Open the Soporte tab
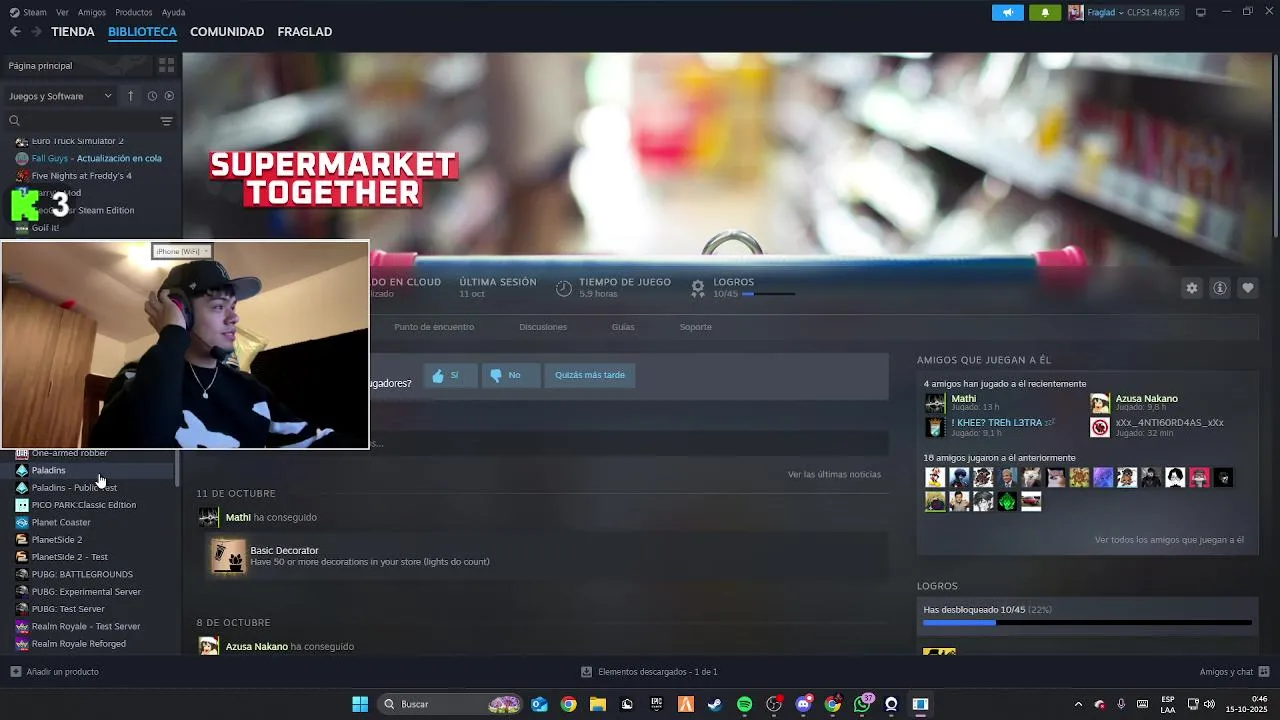The height and width of the screenshot is (720, 1280). click(x=696, y=327)
